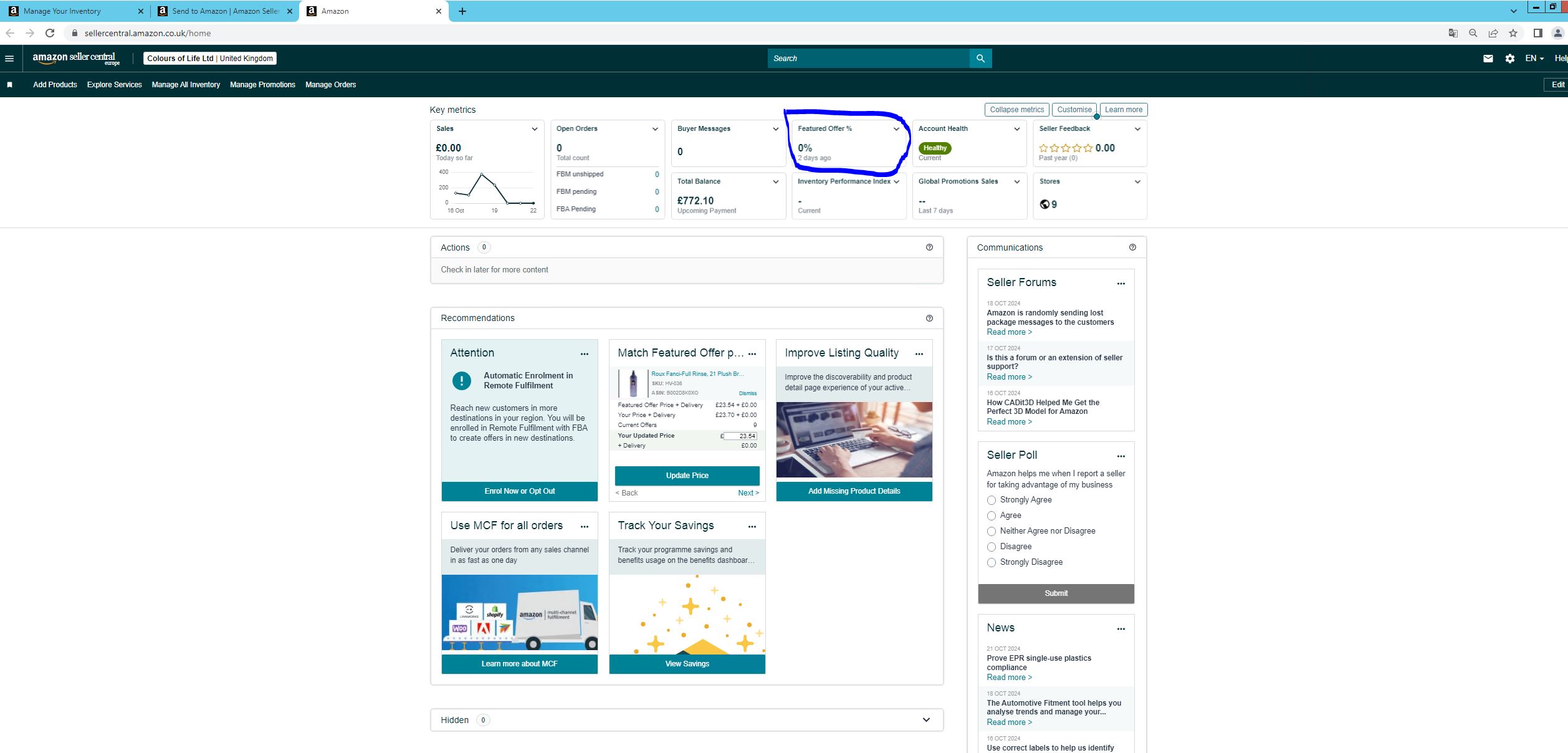Screen dimensions: 1568x753
Task: Open the hamburger navigation menu
Action: (9, 59)
